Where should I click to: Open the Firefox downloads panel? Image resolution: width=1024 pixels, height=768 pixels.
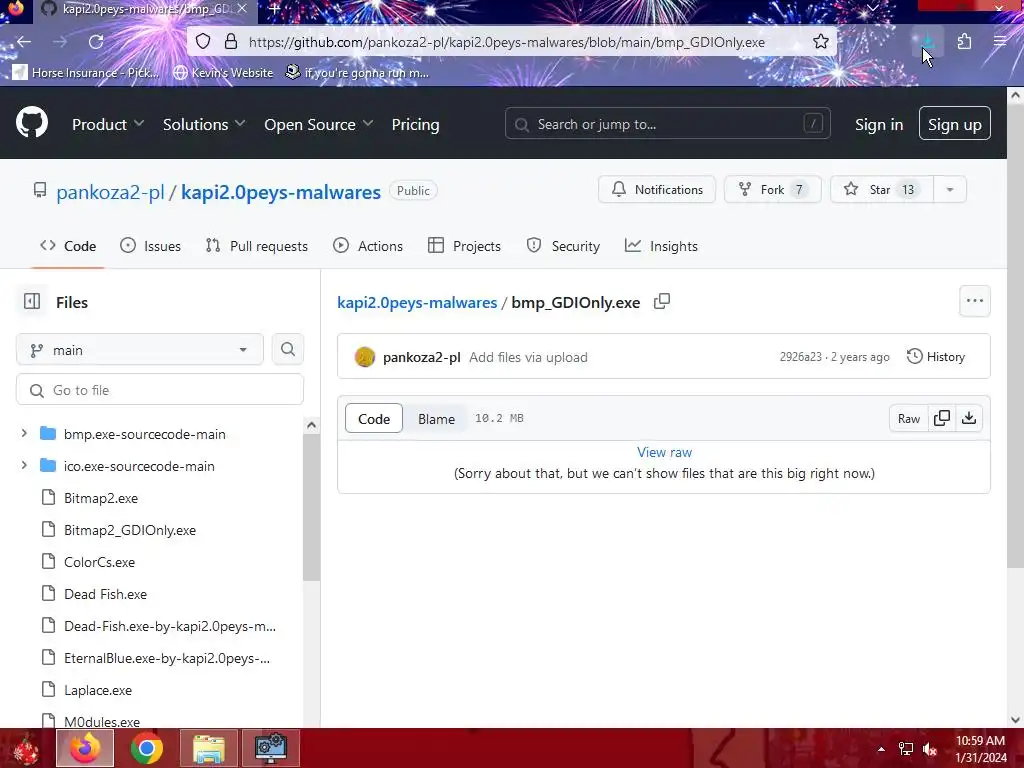[x=927, y=42]
